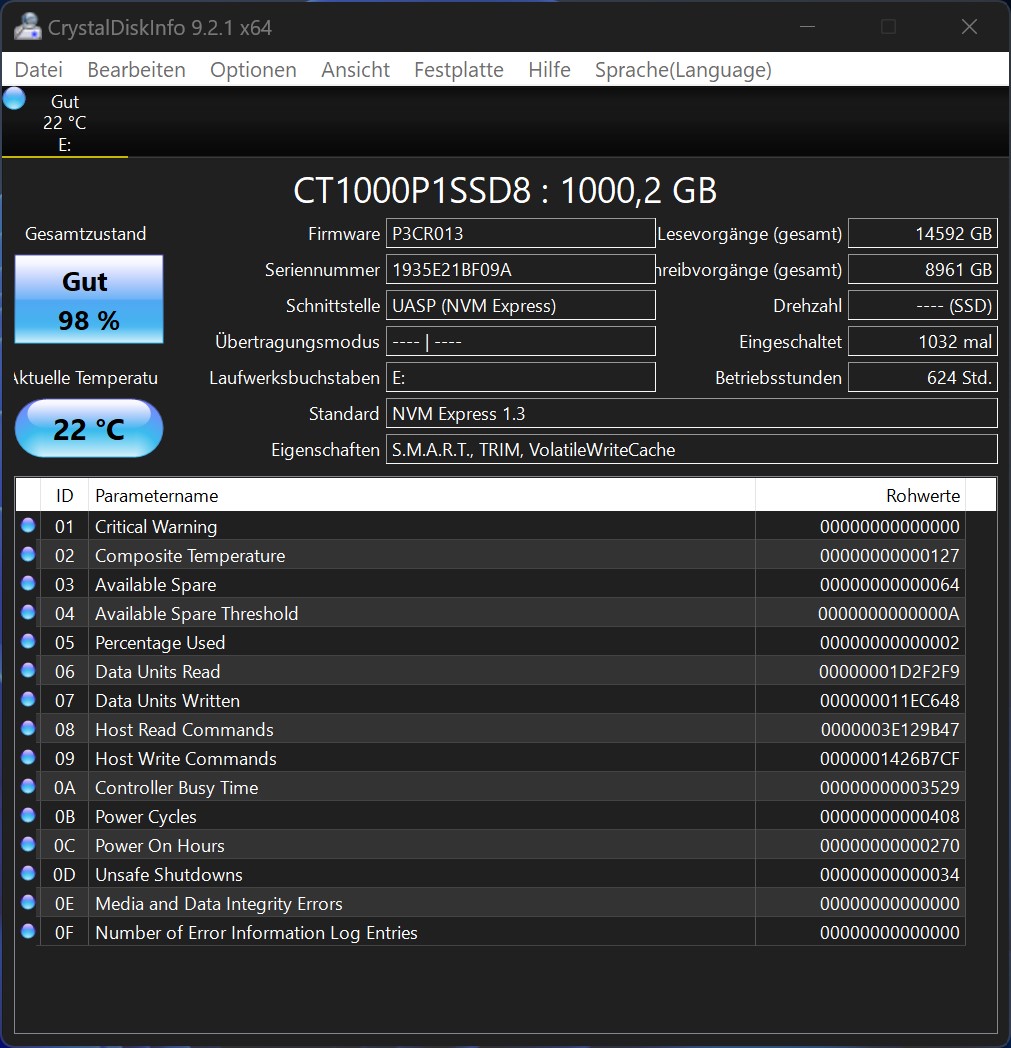Click status dot of Host Read Commands row
This screenshot has height=1048, width=1011.
(x=28, y=728)
